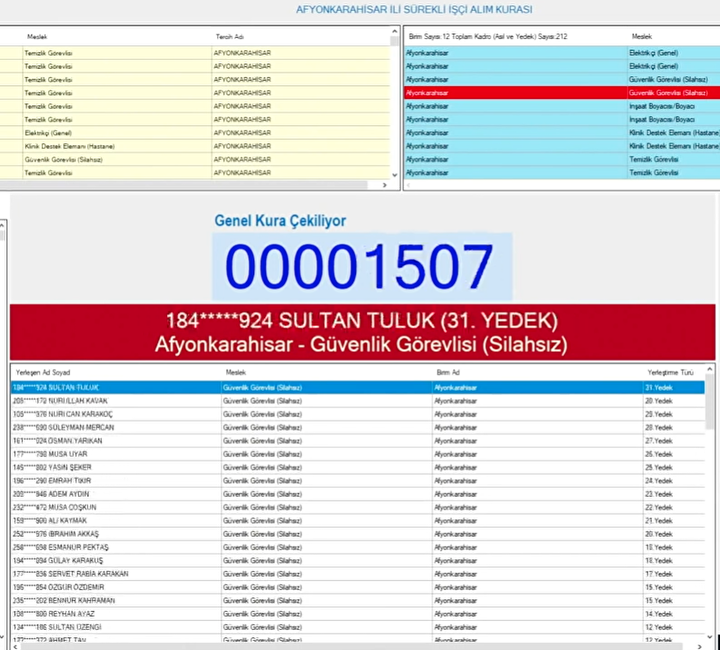720x650 pixels.
Task: Click the up arrow of the far-left panel scrollbar
Action: point(2,225)
